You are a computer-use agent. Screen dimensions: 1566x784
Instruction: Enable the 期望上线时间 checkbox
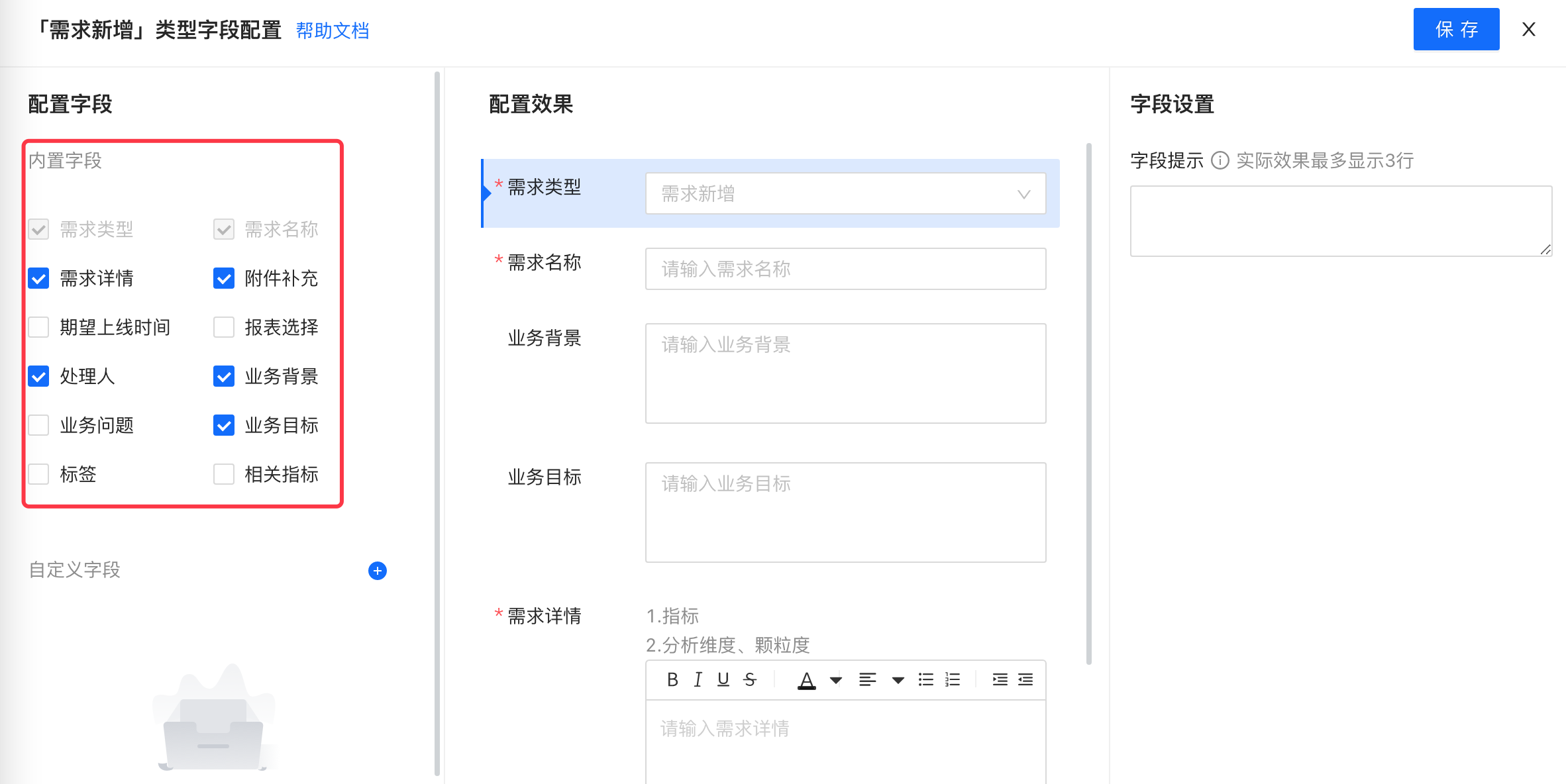tap(39, 327)
